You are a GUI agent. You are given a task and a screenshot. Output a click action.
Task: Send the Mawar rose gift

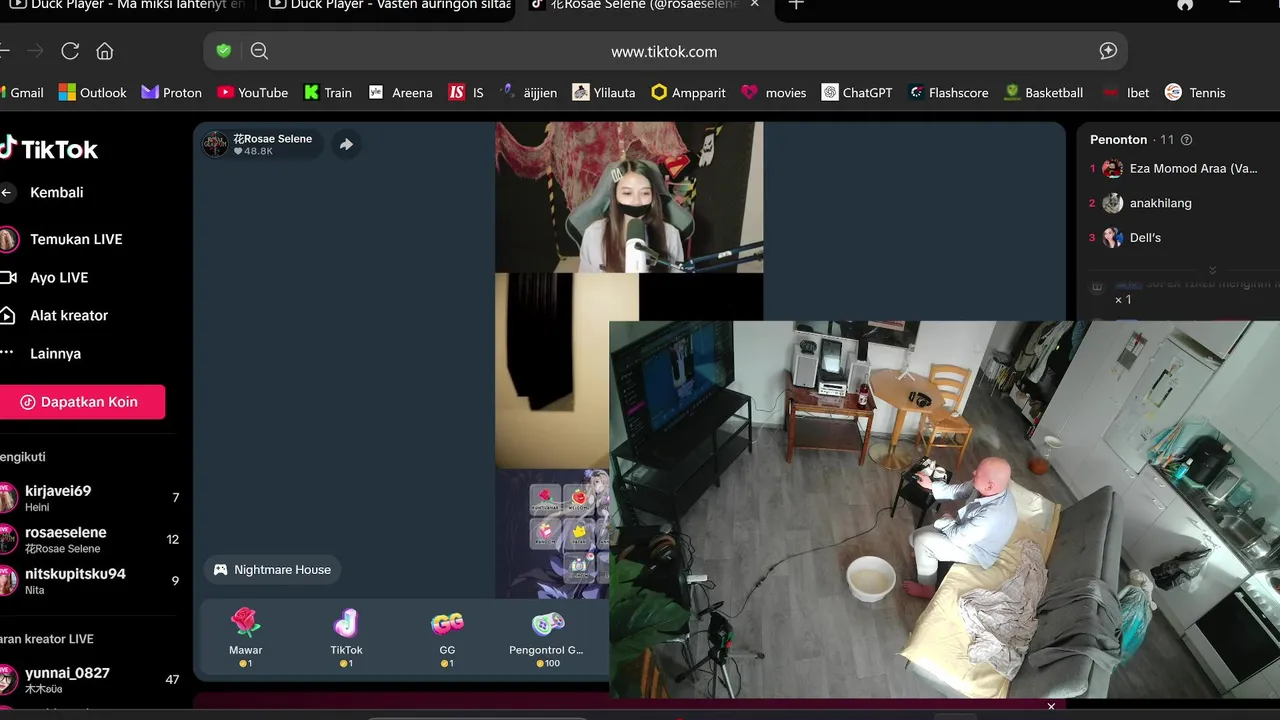pyautogui.click(x=245, y=636)
